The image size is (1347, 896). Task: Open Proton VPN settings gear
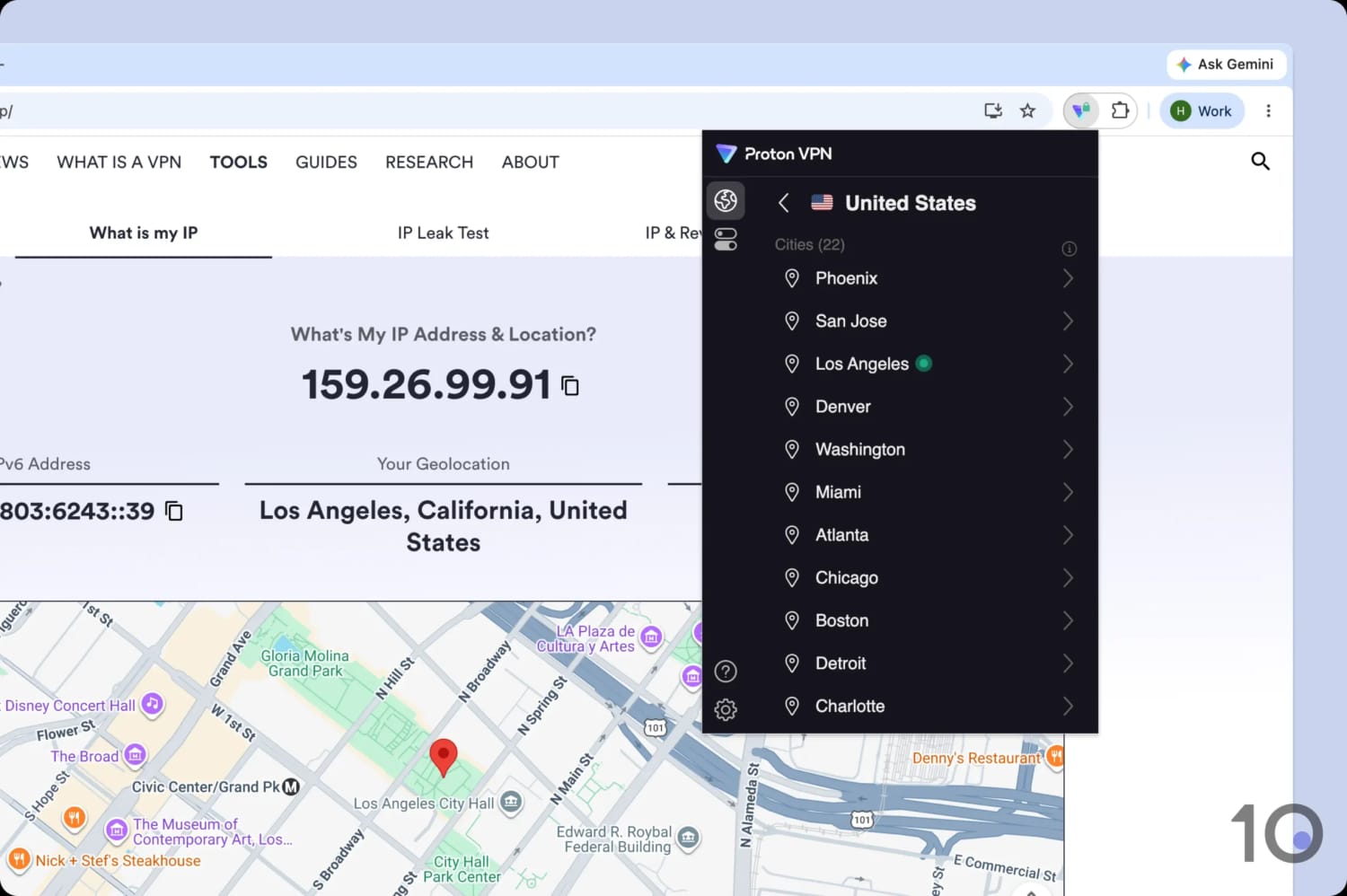point(726,710)
